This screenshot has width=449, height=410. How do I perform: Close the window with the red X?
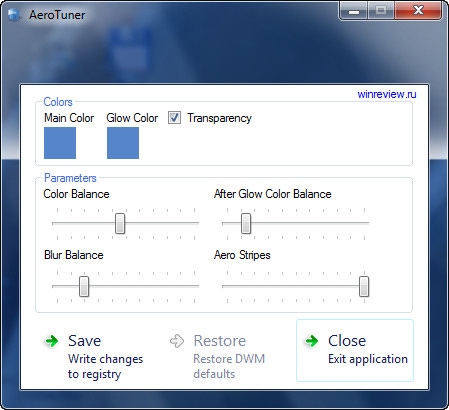pyautogui.click(x=418, y=11)
